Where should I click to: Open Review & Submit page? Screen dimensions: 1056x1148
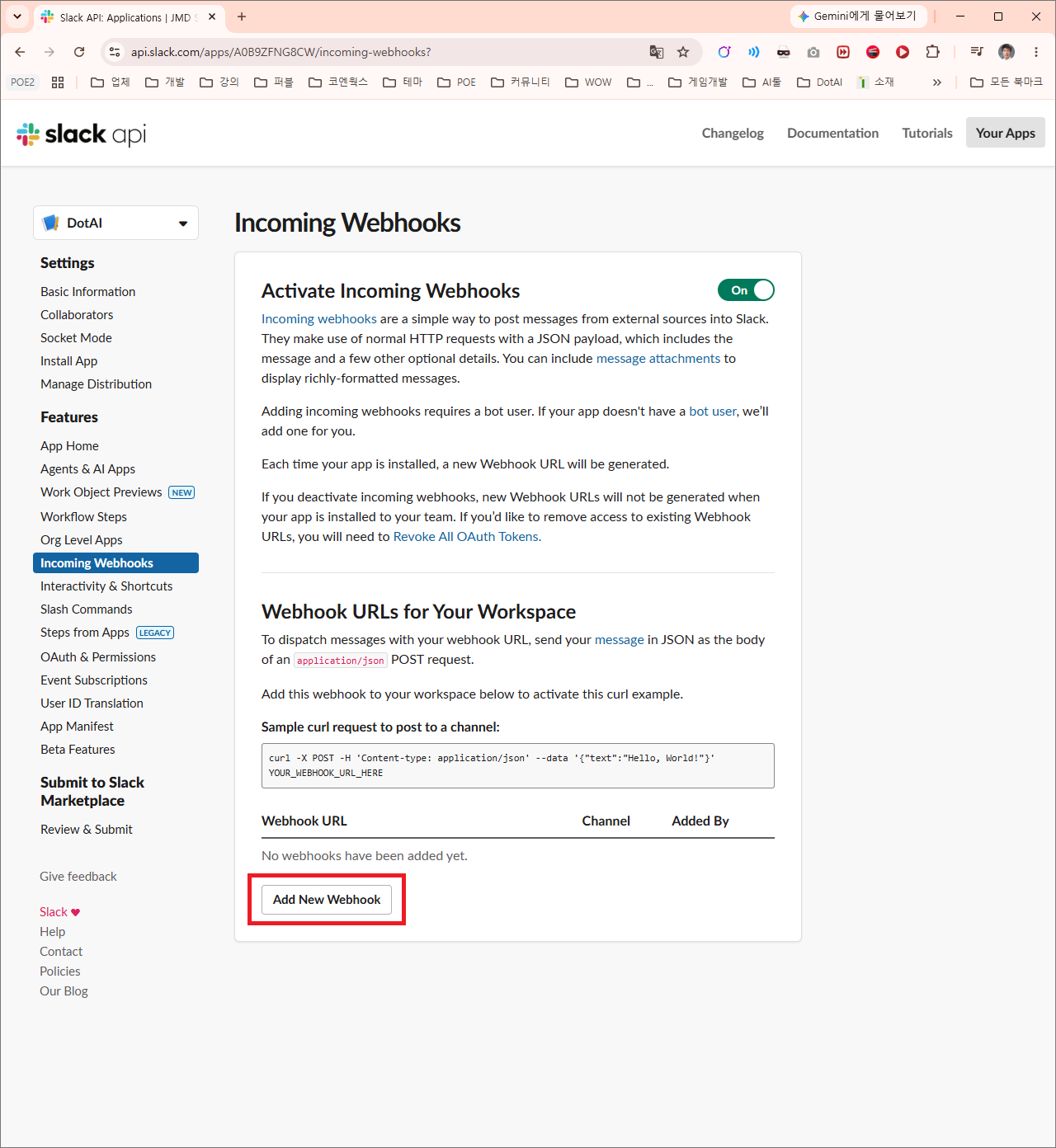coord(86,830)
